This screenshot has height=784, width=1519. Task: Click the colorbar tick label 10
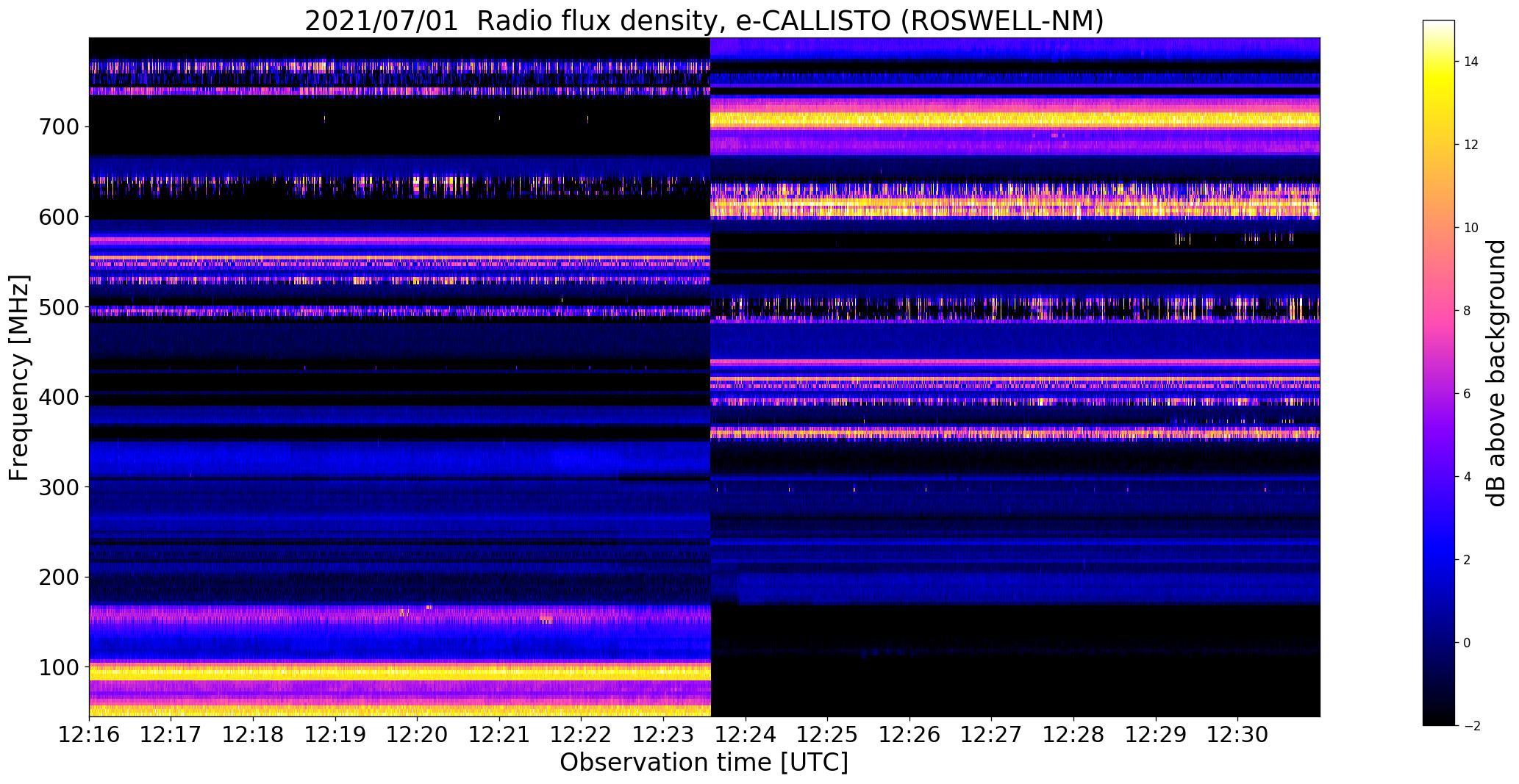[x=1471, y=228]
